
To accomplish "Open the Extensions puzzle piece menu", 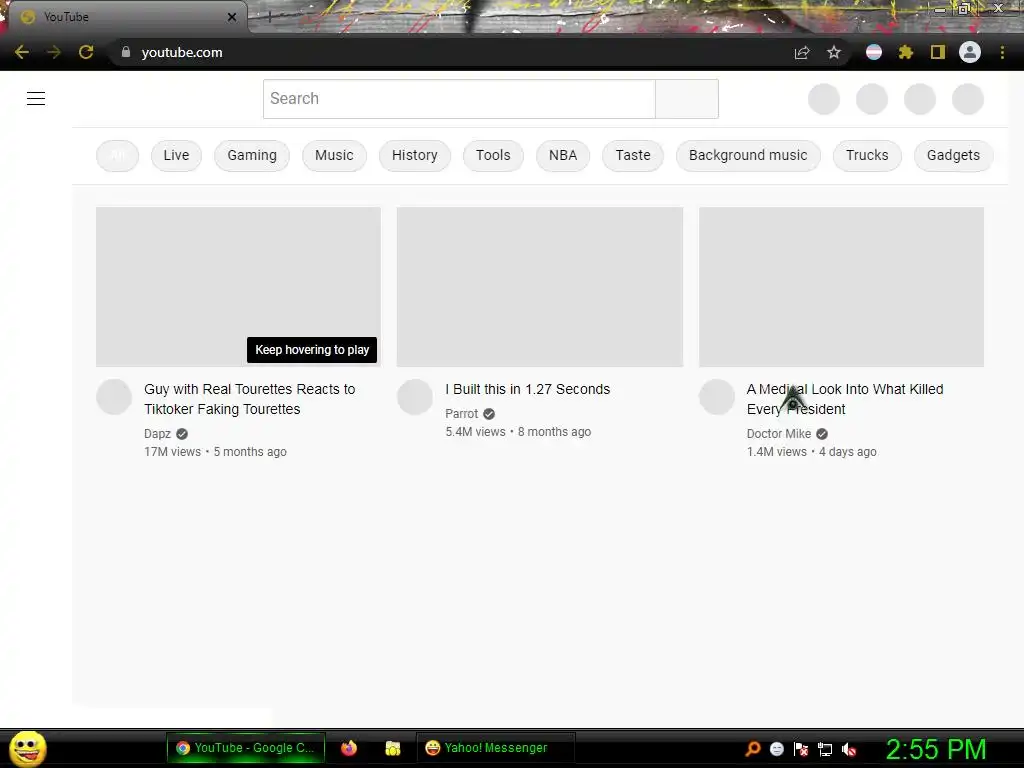I will (905, 52).
